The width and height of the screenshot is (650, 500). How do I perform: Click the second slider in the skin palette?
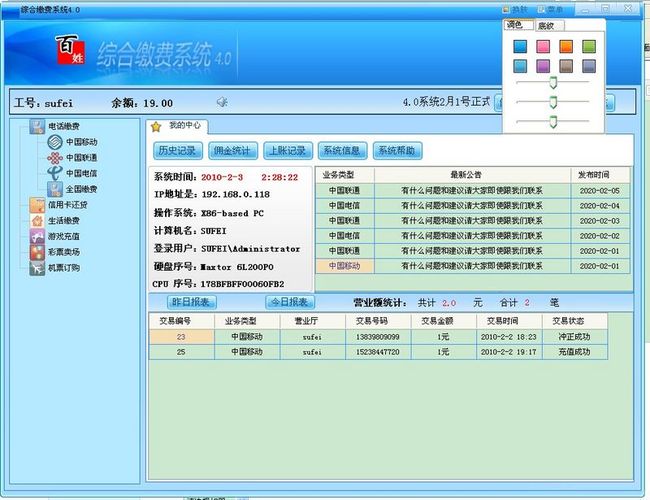click(x=553, y=102)
